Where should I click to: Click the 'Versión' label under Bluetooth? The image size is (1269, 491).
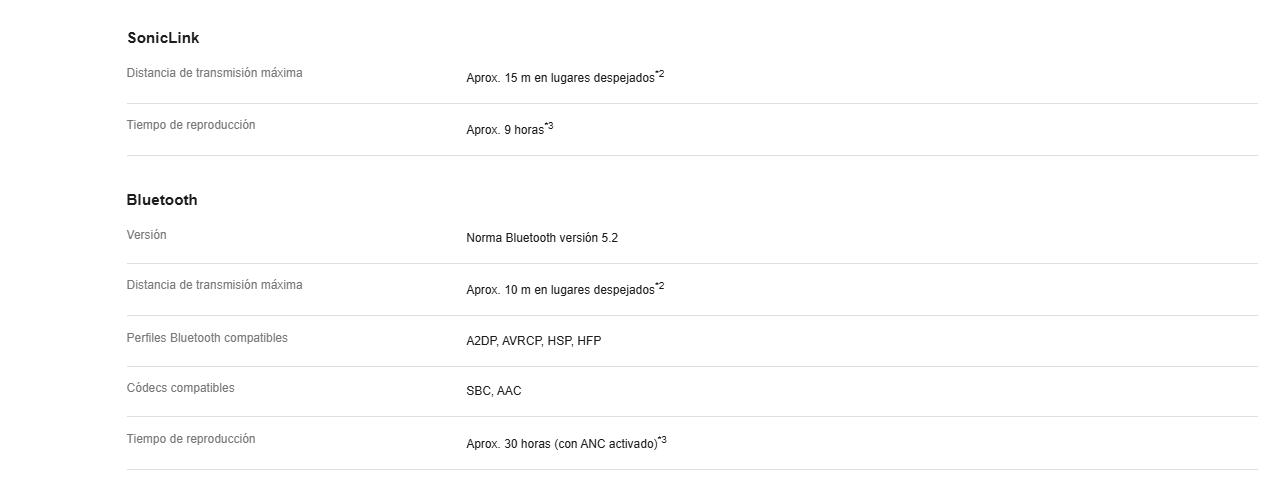click(x=147, y=235)
